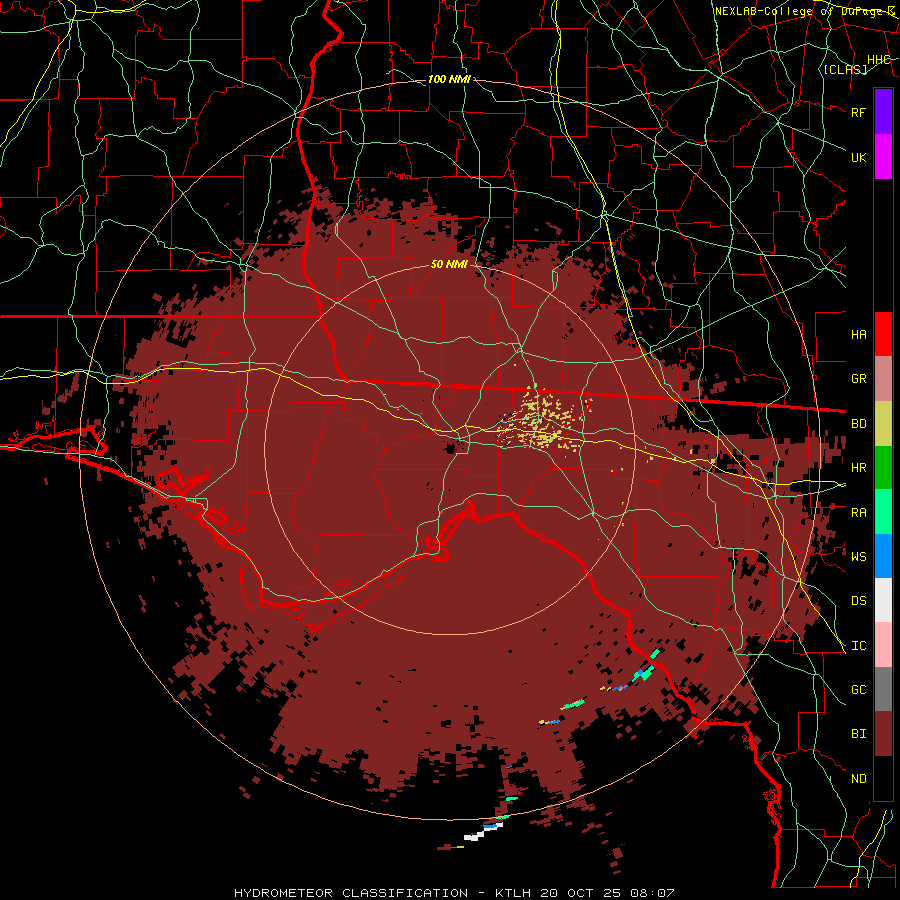The height and width of the screenshot is (900, 900).
Task: Click the 'BI' legend label
Action: click(858, 734)
